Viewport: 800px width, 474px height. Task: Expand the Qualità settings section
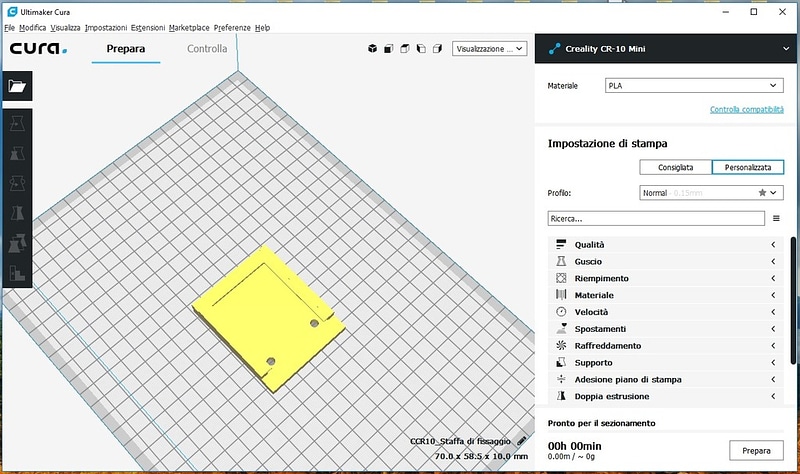click(x=665, y=244)
